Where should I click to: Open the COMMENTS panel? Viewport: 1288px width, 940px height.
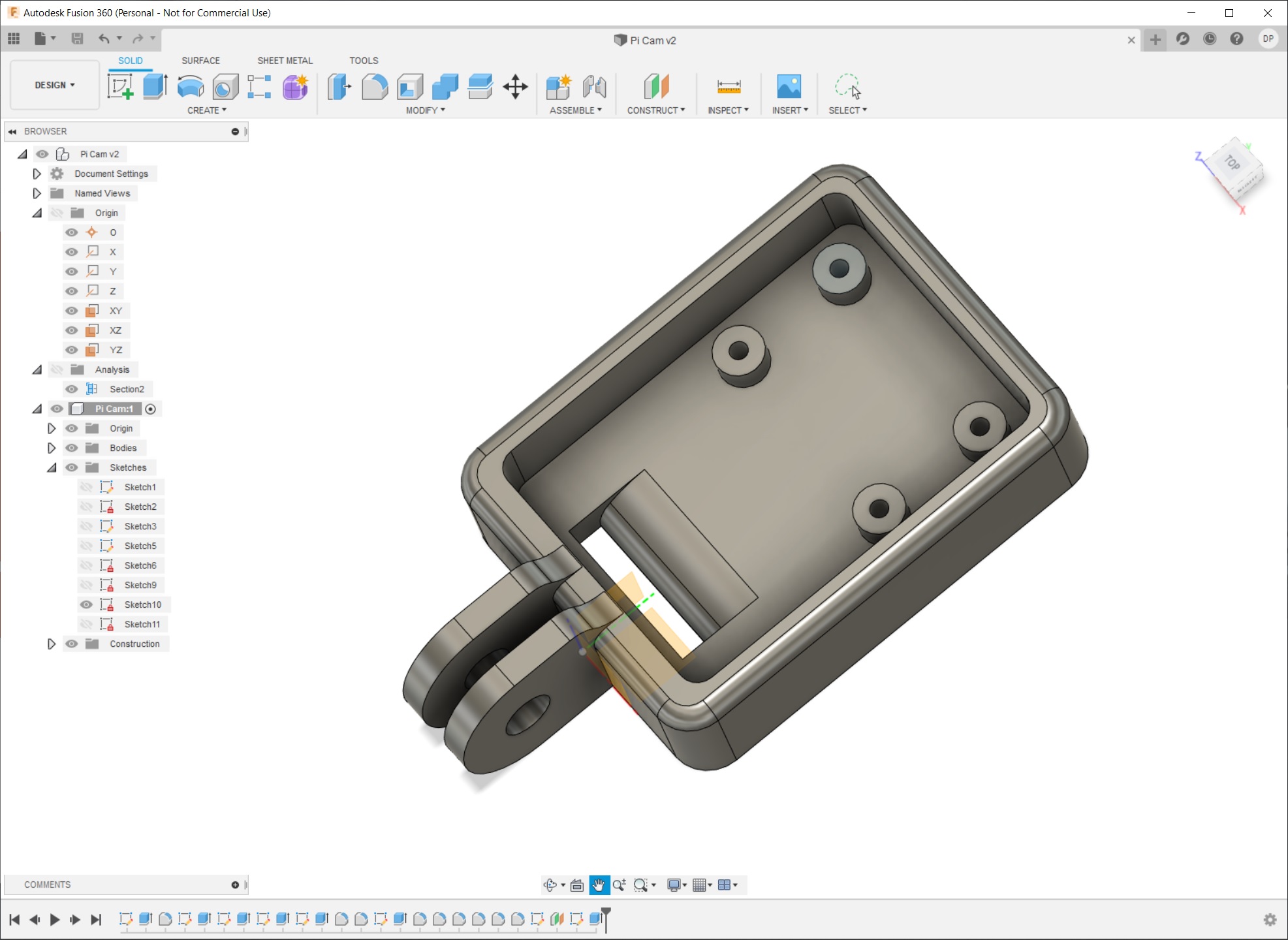tap(46, 885)
